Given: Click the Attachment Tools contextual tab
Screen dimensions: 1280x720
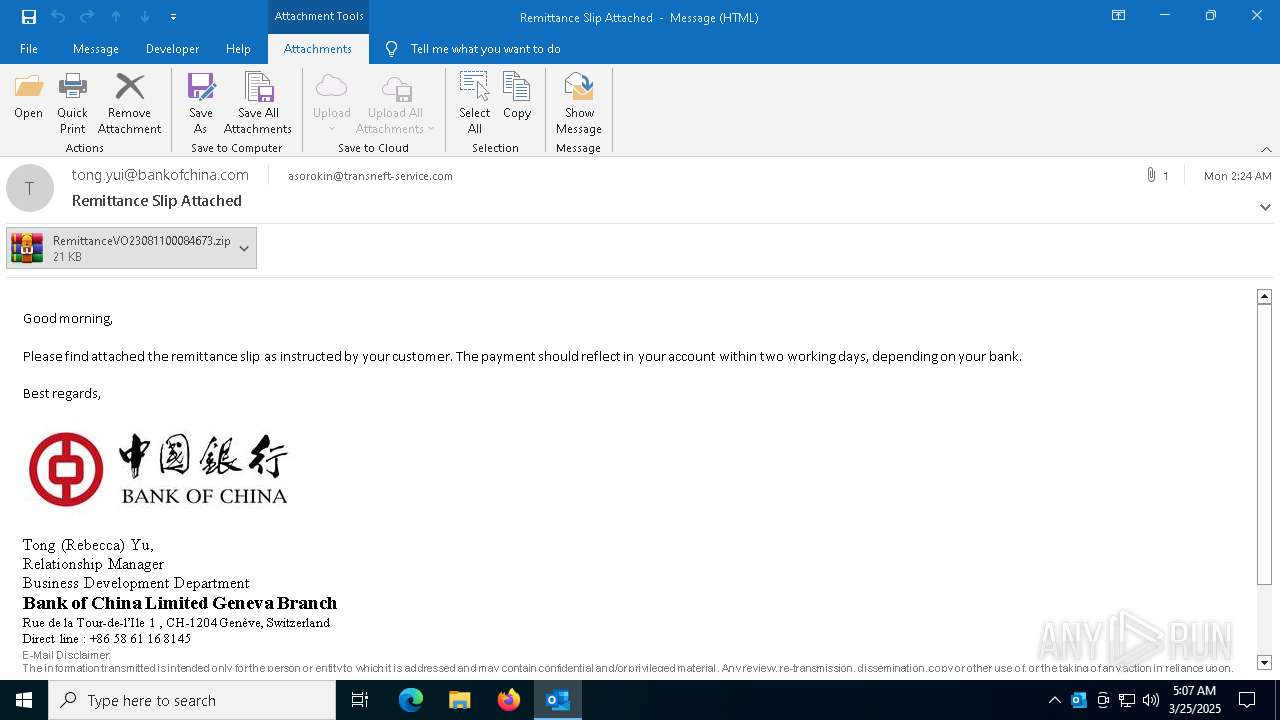Looking at the screenshot, I should pos(319,16).
